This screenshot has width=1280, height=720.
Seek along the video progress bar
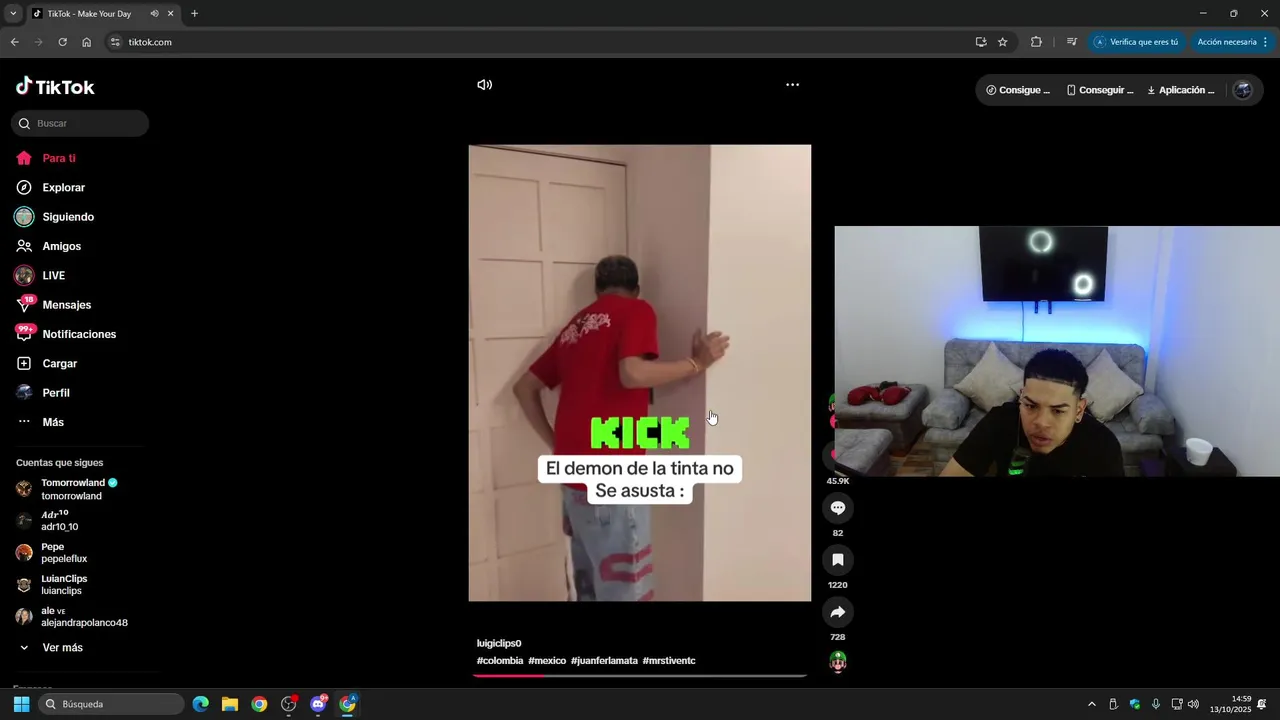click(640, 676)
